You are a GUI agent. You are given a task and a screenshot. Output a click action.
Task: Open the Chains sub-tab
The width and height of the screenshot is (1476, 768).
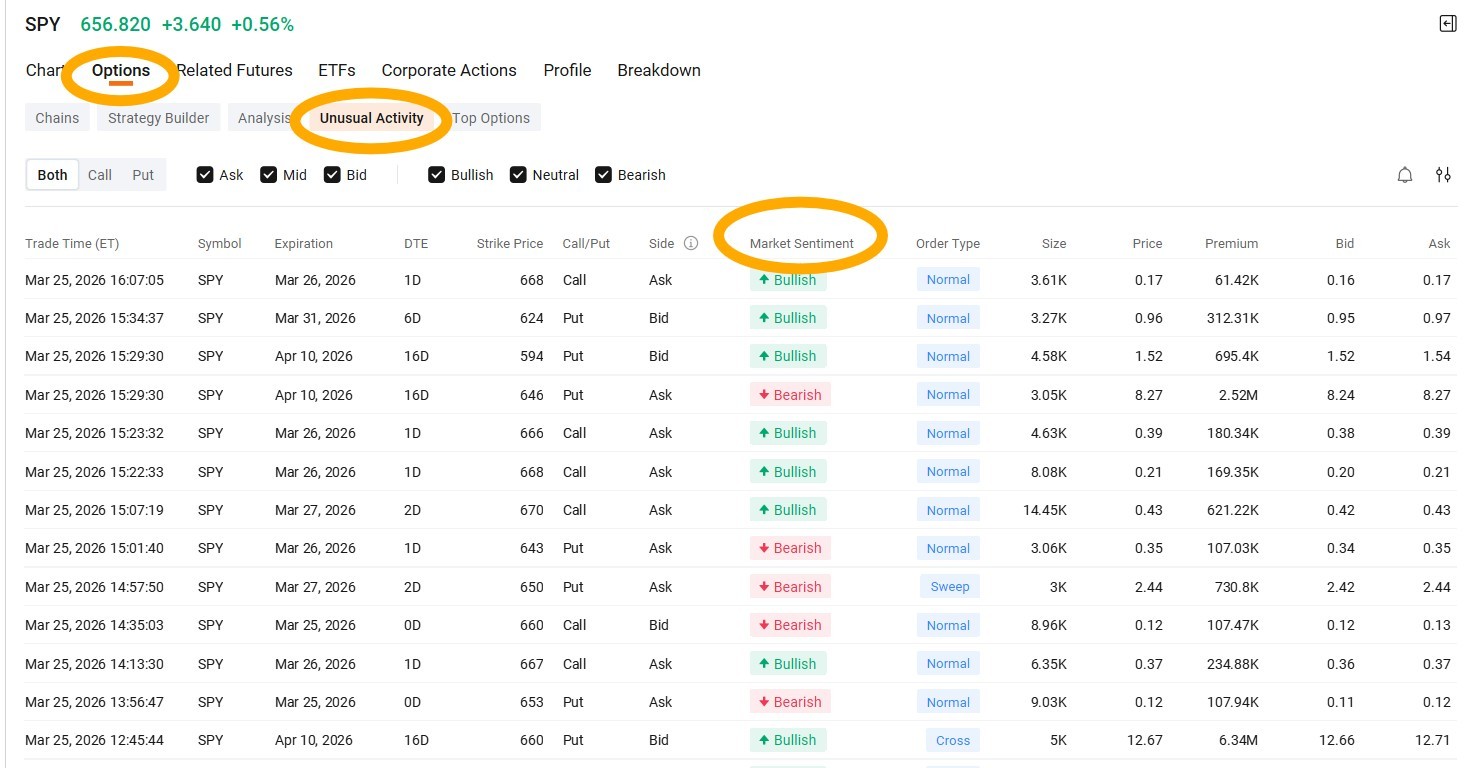tap(57, 118)
